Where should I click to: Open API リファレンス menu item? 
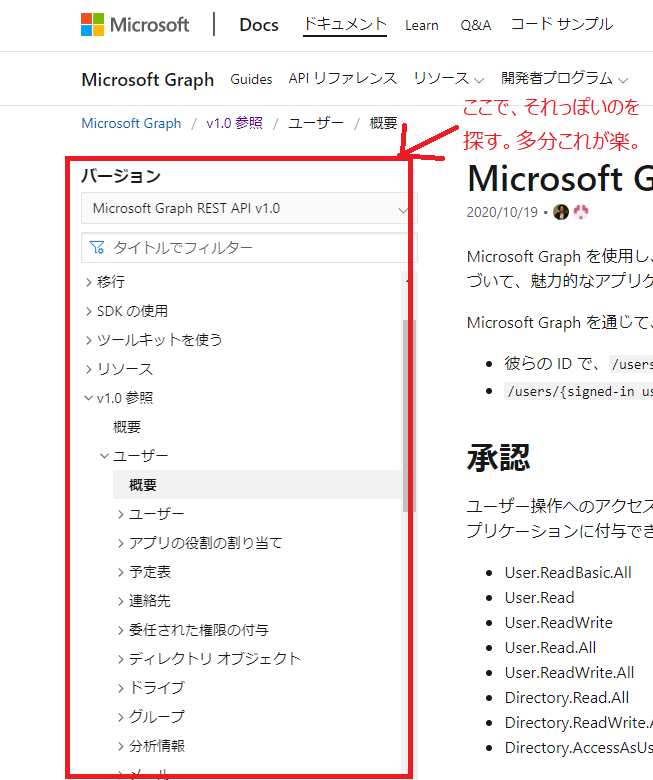[343, 79]
